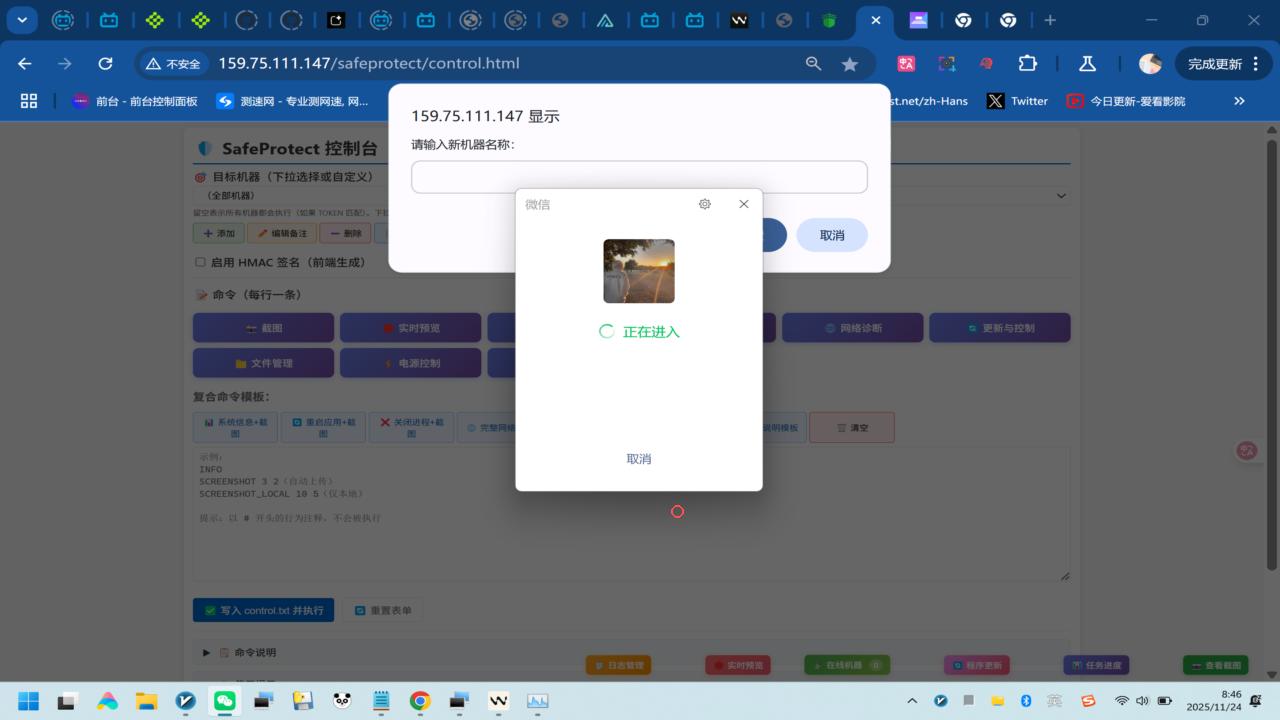1280x720 pixels.
Task: Open the Twitter bookmark
Action: 1018,101
